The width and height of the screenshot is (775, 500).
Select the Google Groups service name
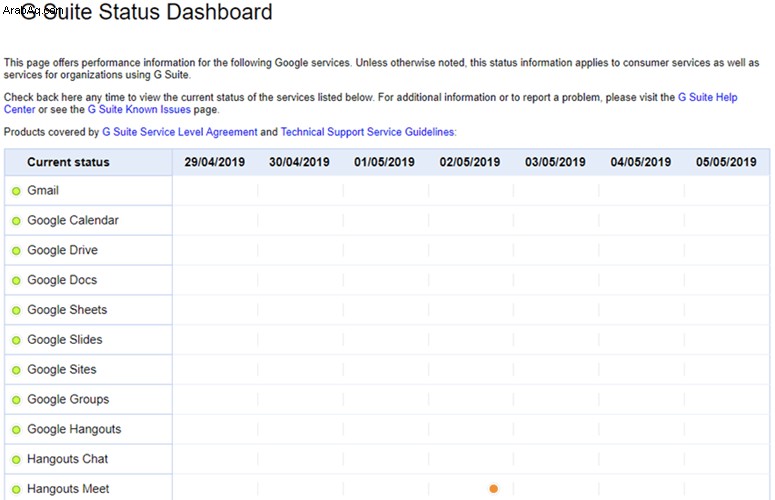68,399
